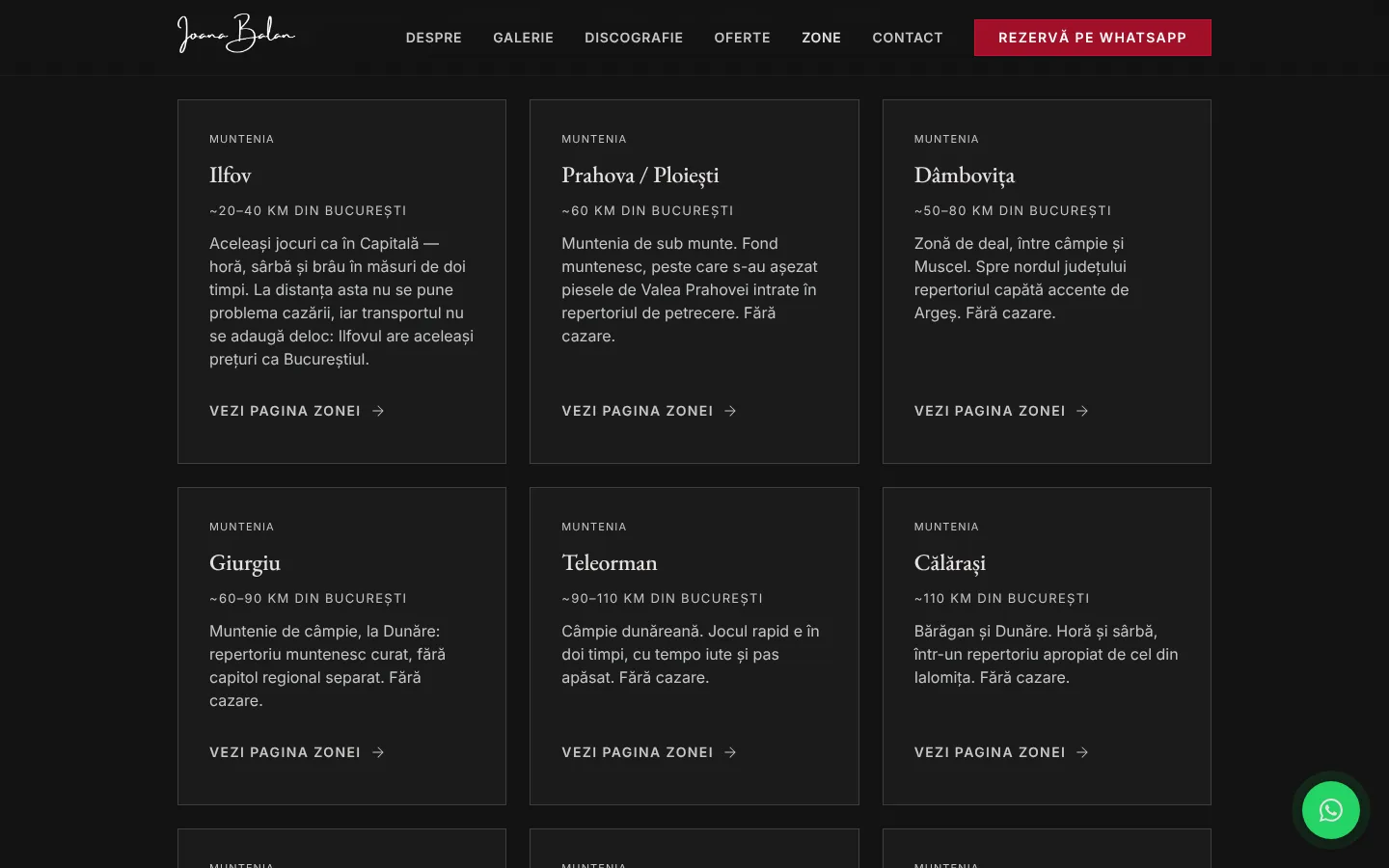Click the ~50–80 km din București label

click(1013, 210)
